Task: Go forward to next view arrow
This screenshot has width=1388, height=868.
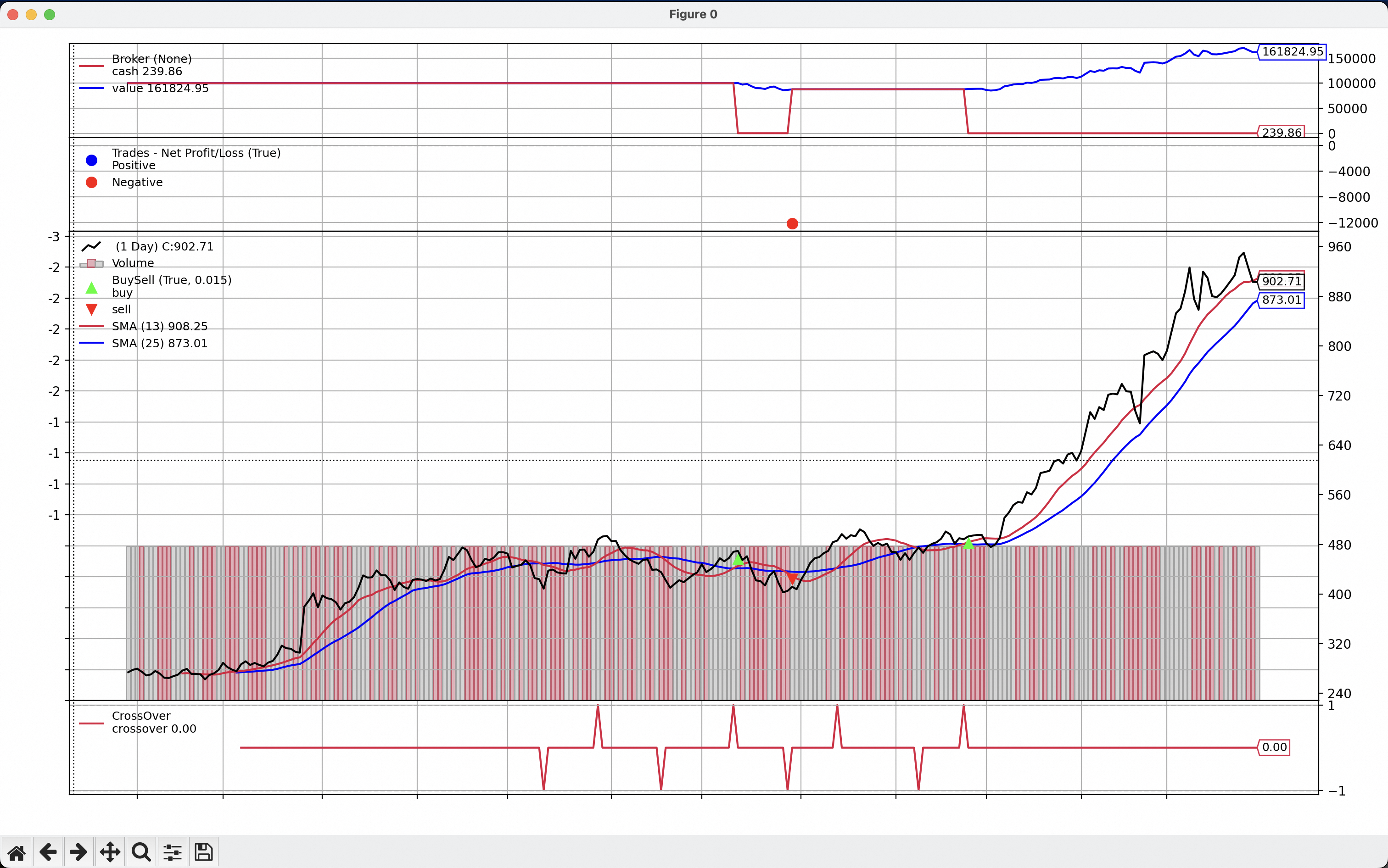Action: 78,852
